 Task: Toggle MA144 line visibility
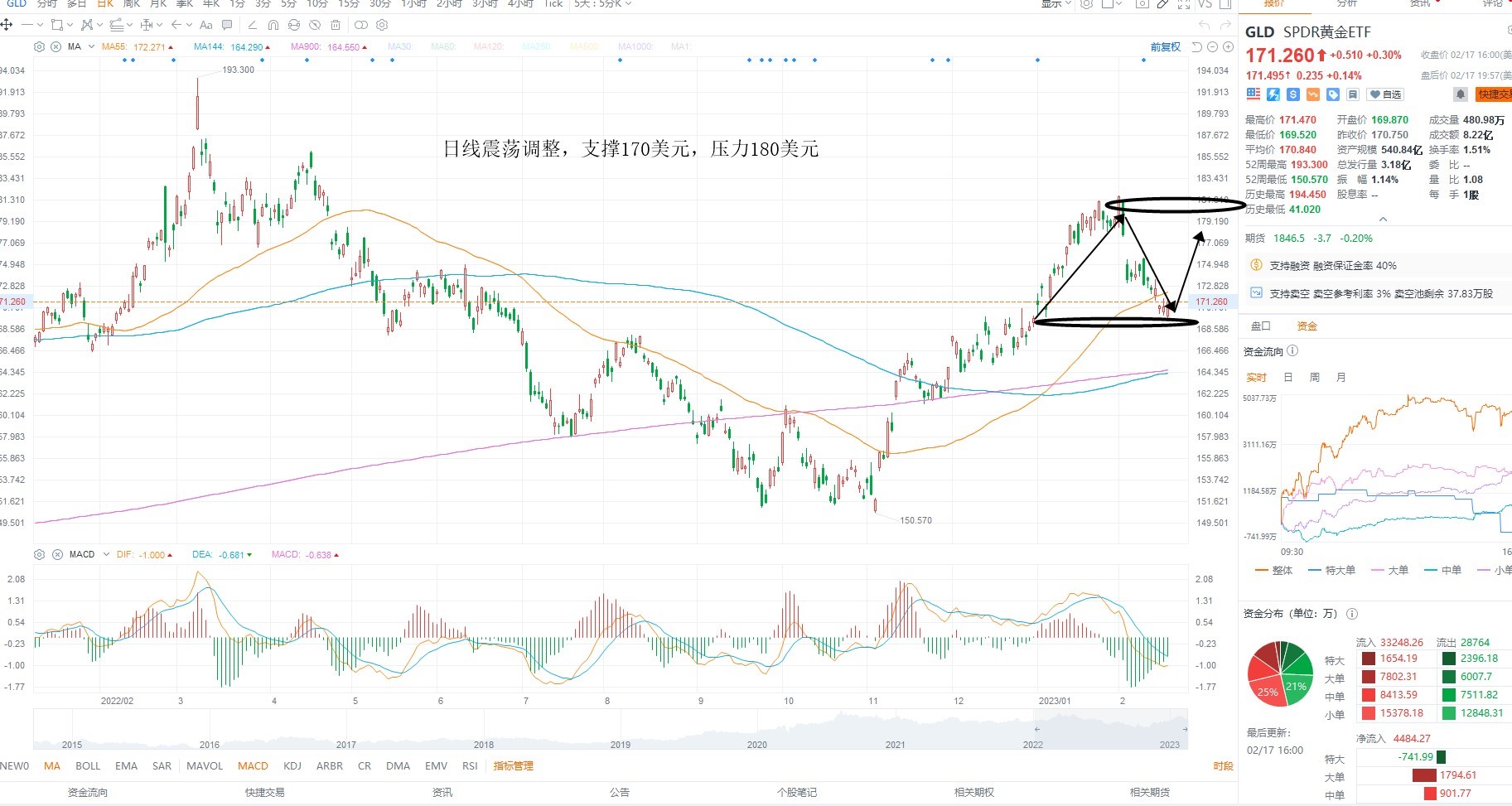click(x=231, y=47)
